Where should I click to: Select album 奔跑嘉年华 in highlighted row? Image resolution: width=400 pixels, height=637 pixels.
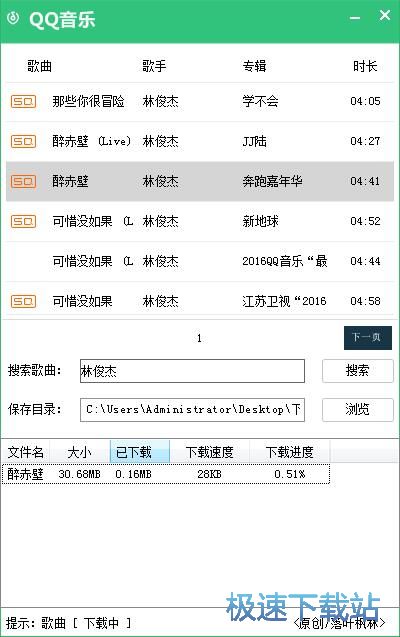(272, 181)
